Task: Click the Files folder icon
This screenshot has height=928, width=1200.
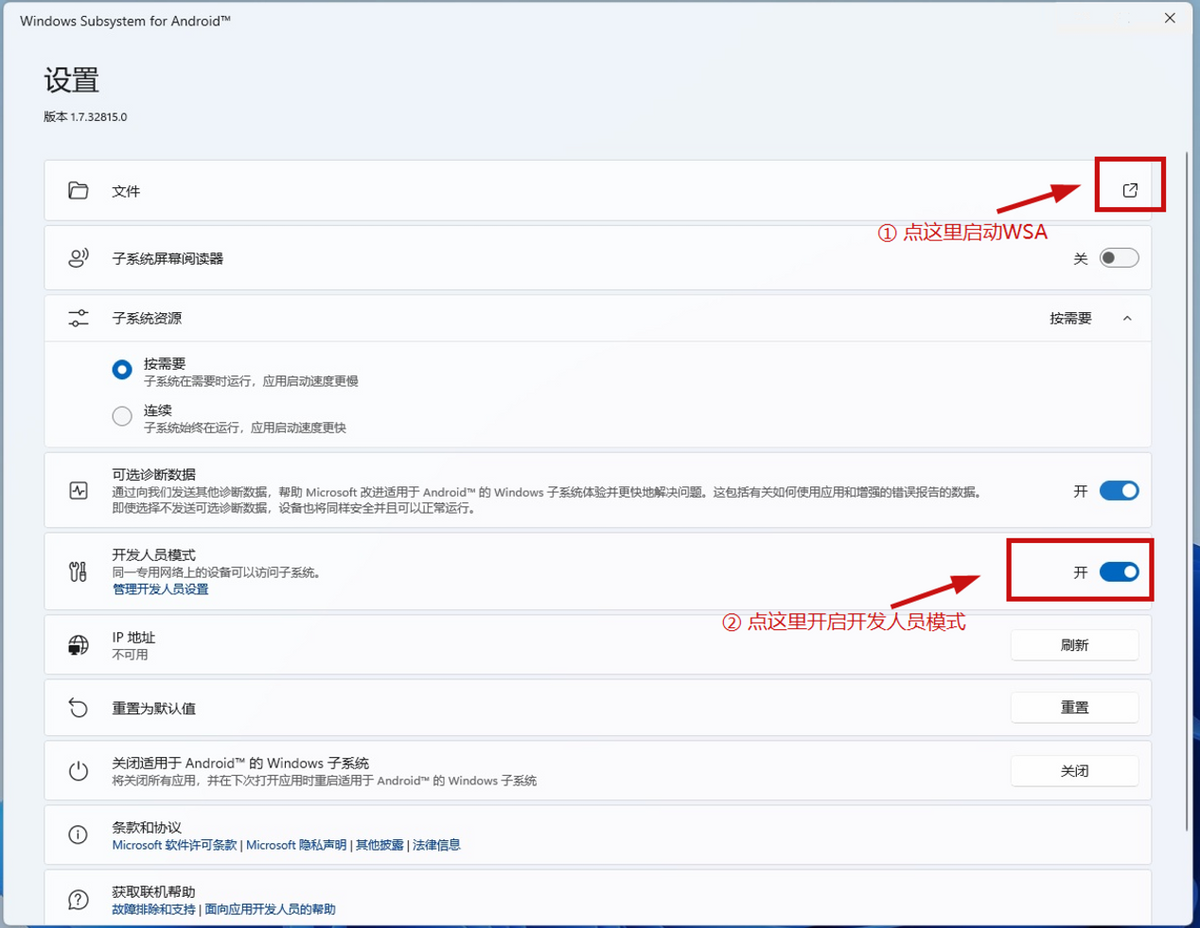Action: [78, 190]
